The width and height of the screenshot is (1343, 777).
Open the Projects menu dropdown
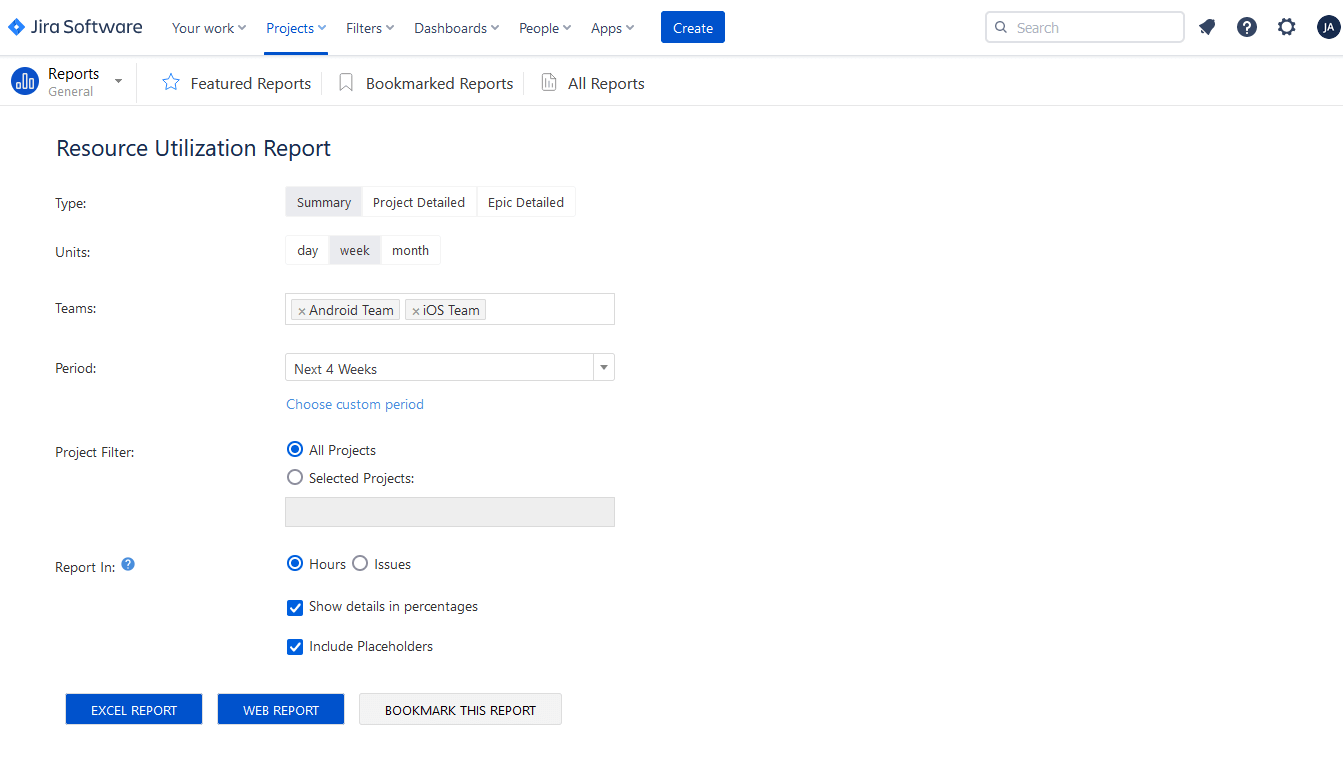click(295, 28)
